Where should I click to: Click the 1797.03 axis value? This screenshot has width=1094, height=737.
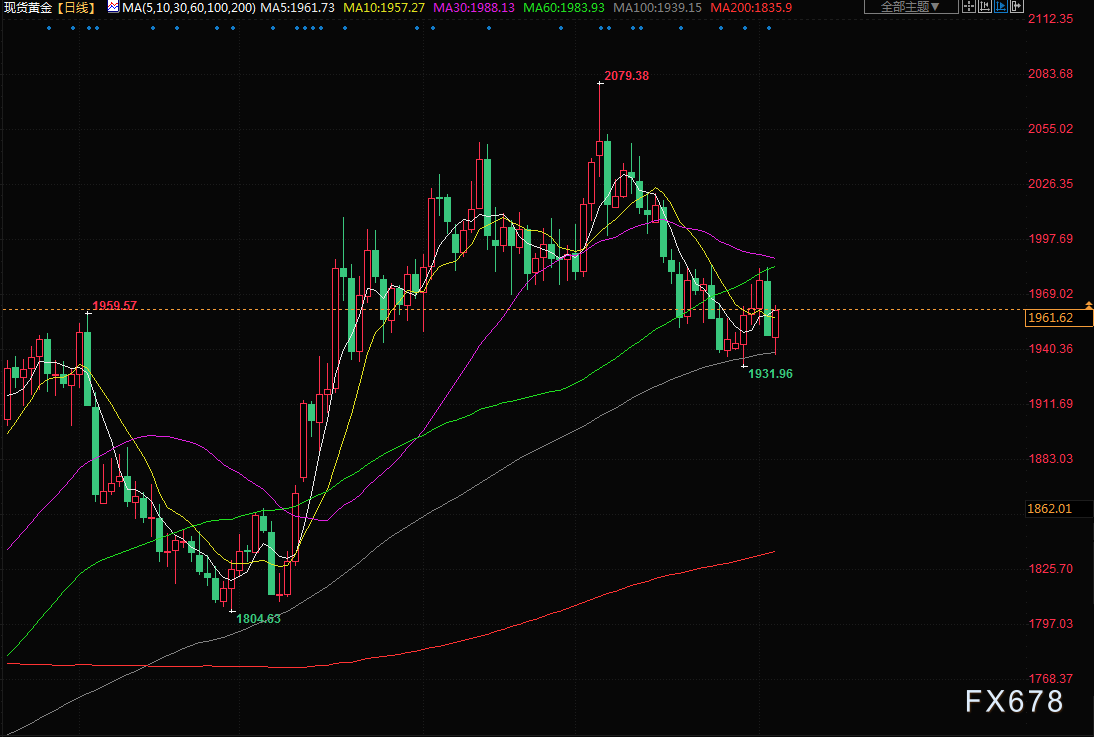(x=1051, y=623)
